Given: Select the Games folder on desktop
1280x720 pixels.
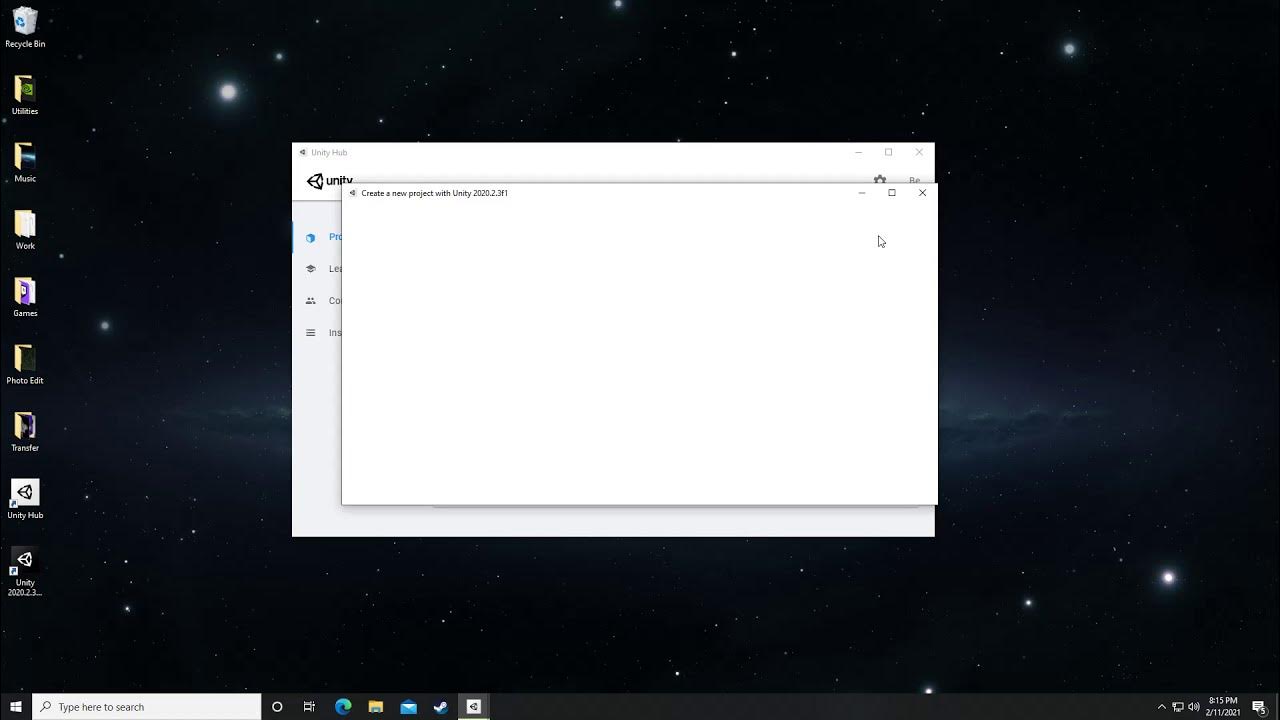Looking at the screenshot, I should click(x=25, y=297).
